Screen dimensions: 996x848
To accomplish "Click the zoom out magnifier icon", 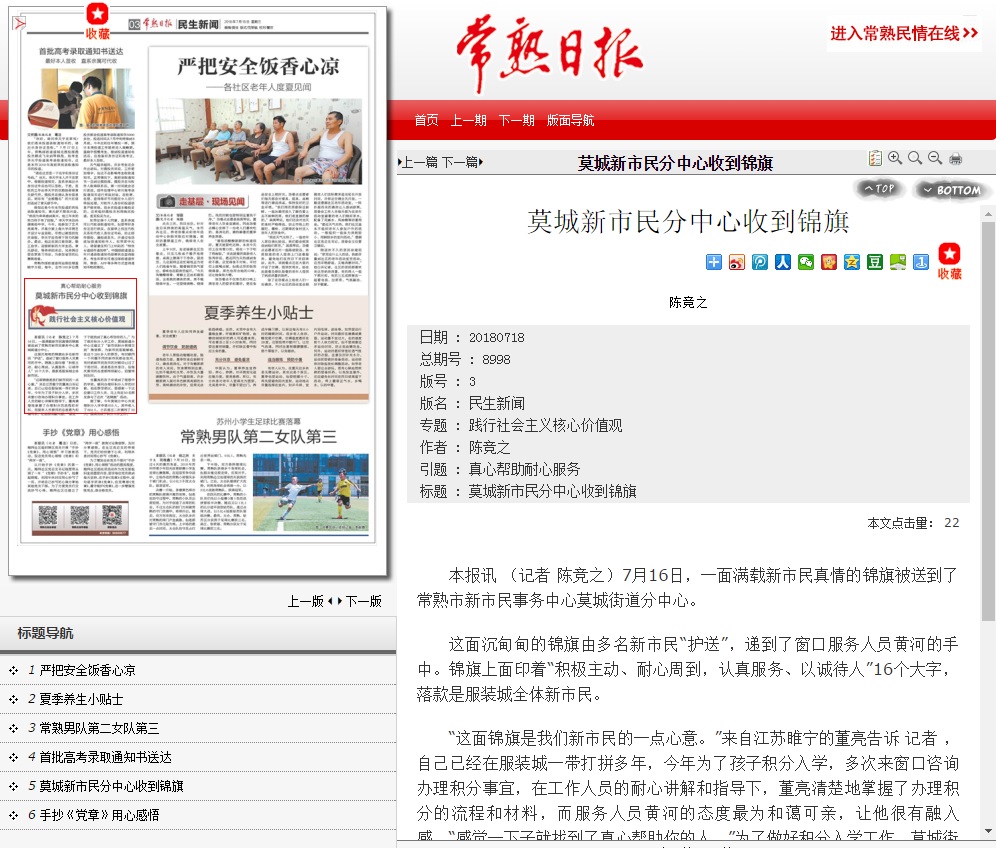I will point(934,158).
